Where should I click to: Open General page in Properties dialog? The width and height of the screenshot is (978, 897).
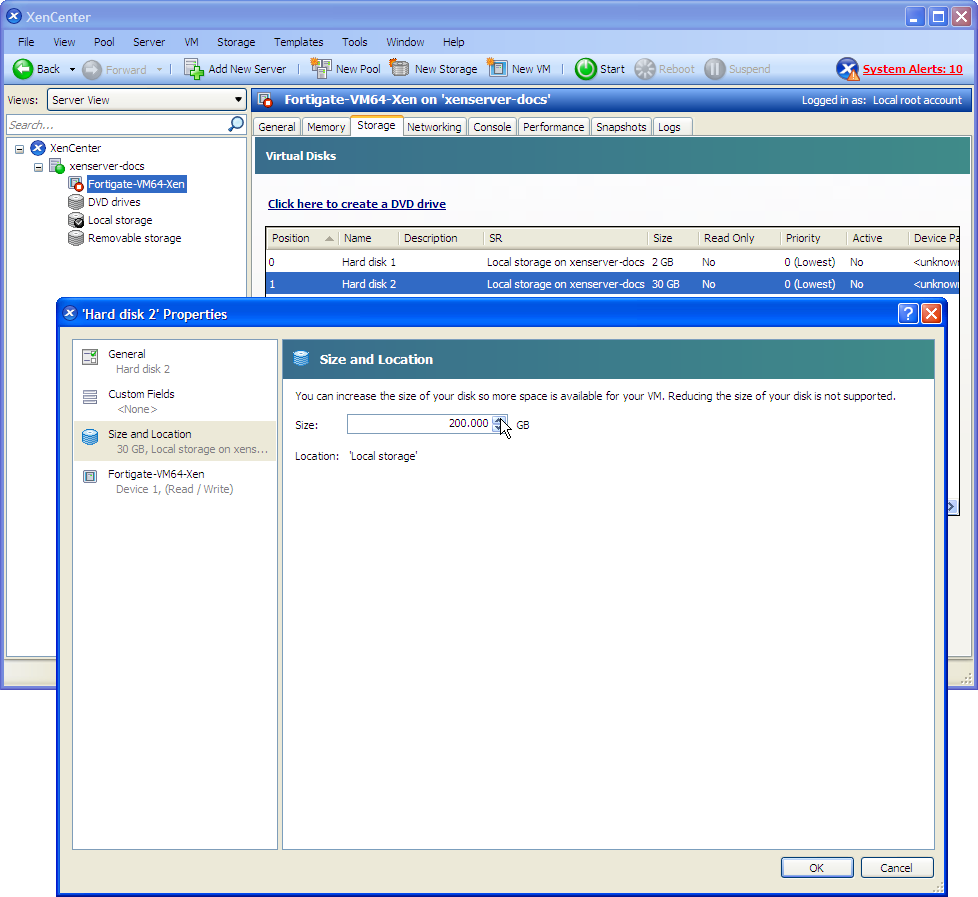(175, 361)
